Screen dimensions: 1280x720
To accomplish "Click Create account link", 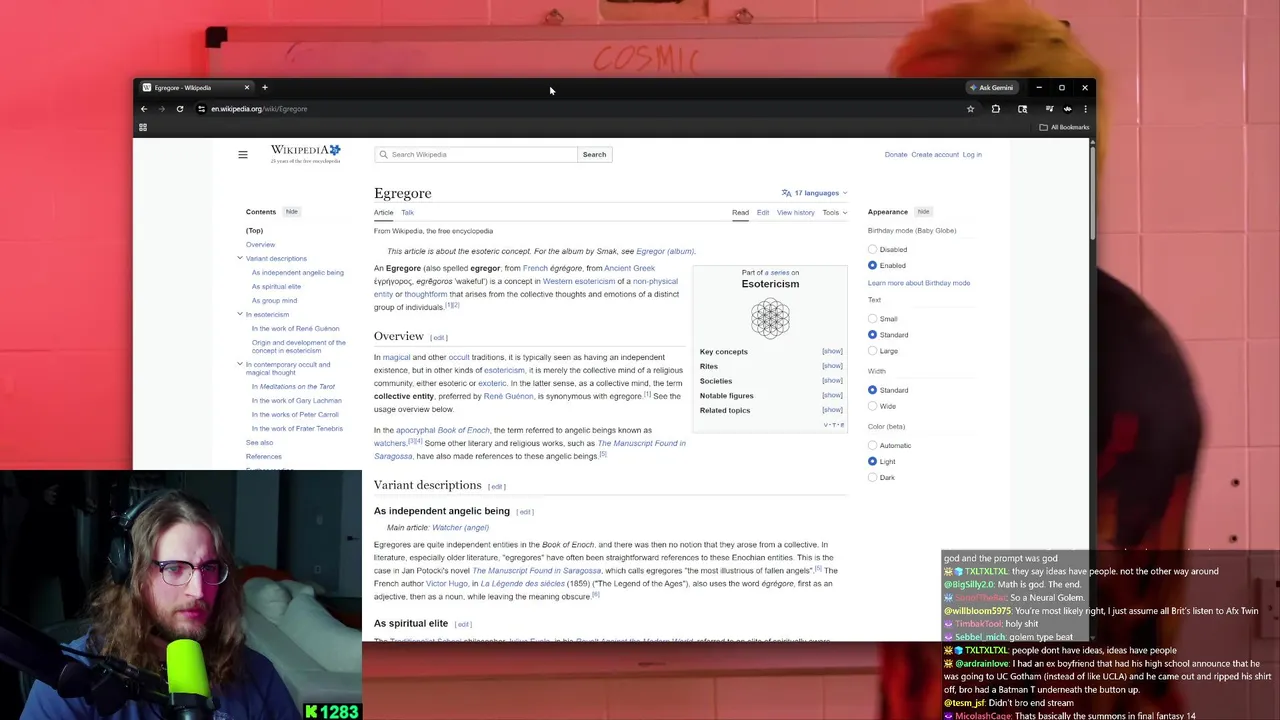I will click(935, 155).
